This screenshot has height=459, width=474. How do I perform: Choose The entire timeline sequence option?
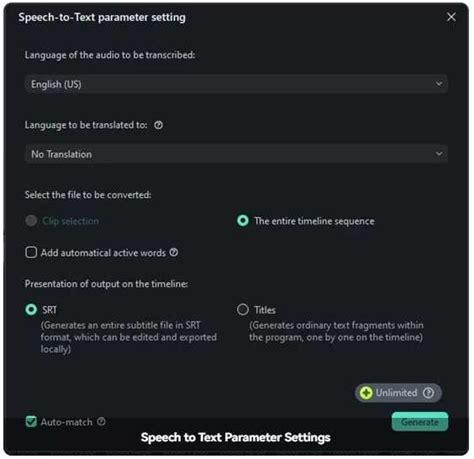[243, 221]
